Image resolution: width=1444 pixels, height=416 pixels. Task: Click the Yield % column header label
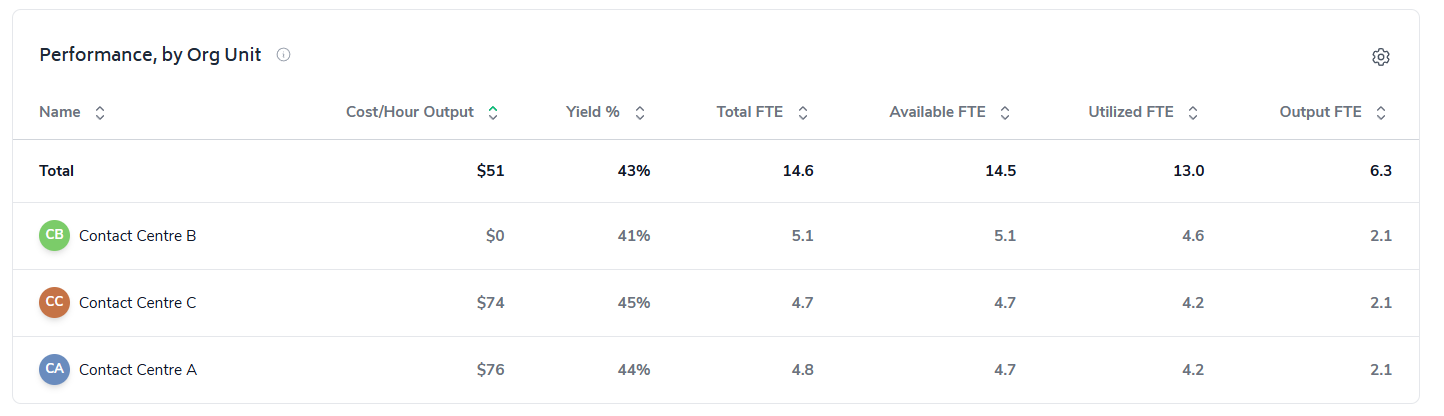coord(592,112)
